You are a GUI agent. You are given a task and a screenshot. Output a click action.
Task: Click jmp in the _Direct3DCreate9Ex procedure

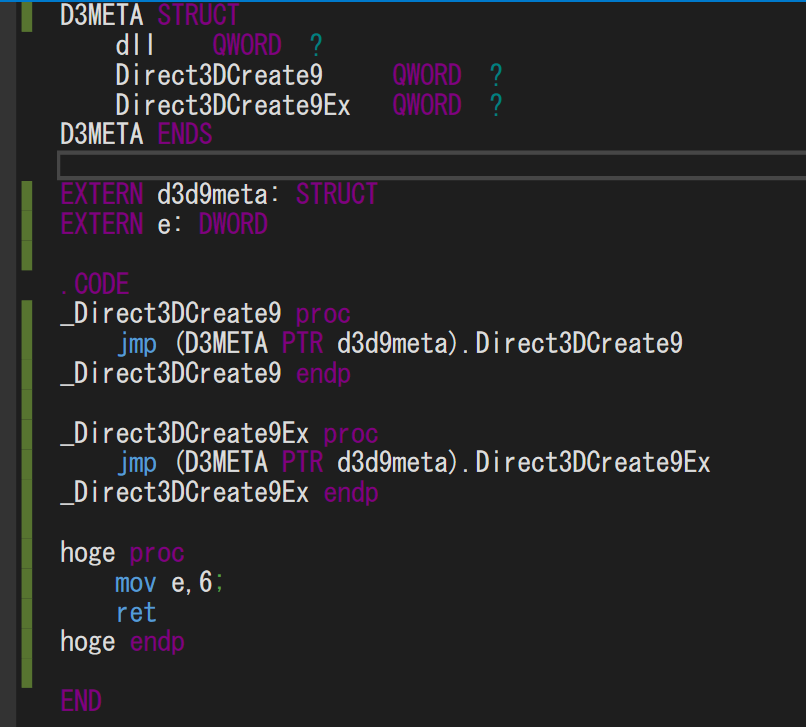point(137,464)
